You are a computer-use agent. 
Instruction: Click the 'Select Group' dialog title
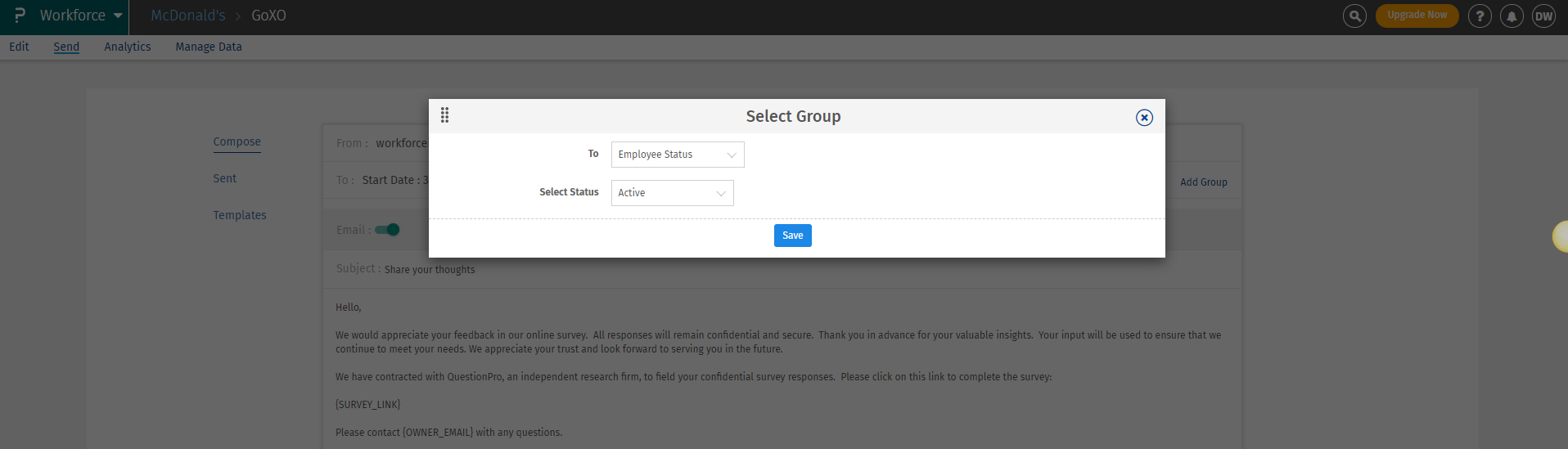tap(793, 116)
